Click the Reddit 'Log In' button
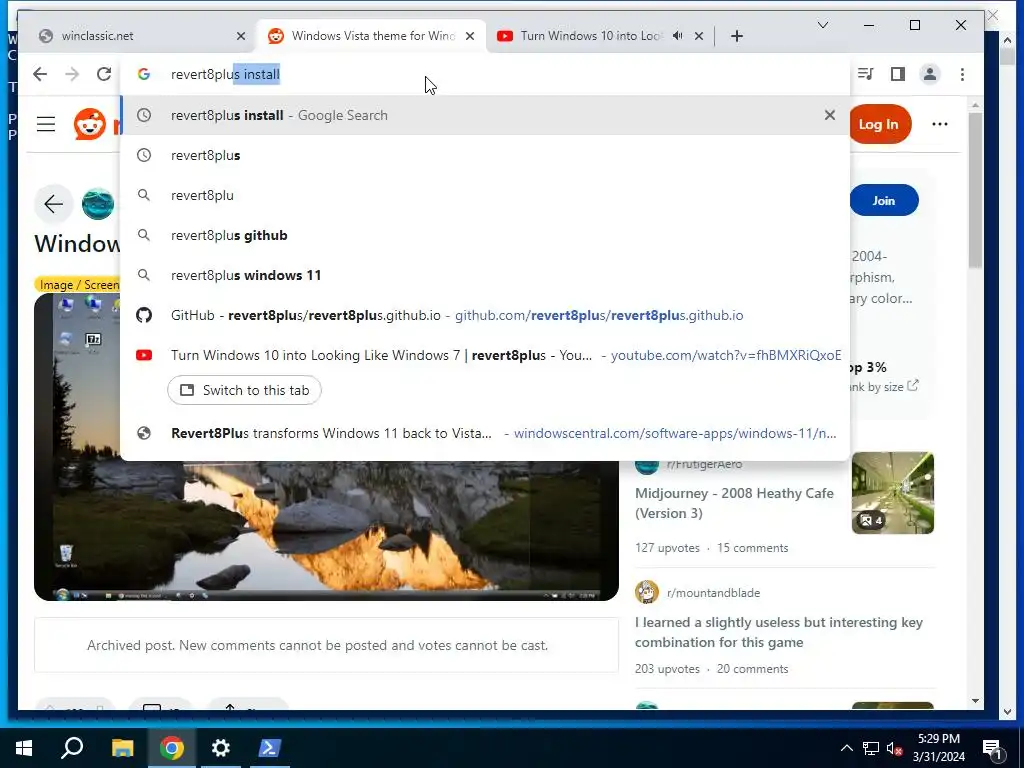Screen dimensions: 1024x768 pyautogui.click(x=878, y=124)
